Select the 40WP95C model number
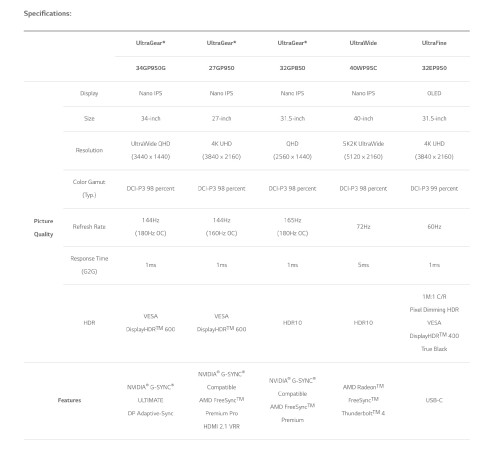 click(363, 68)
